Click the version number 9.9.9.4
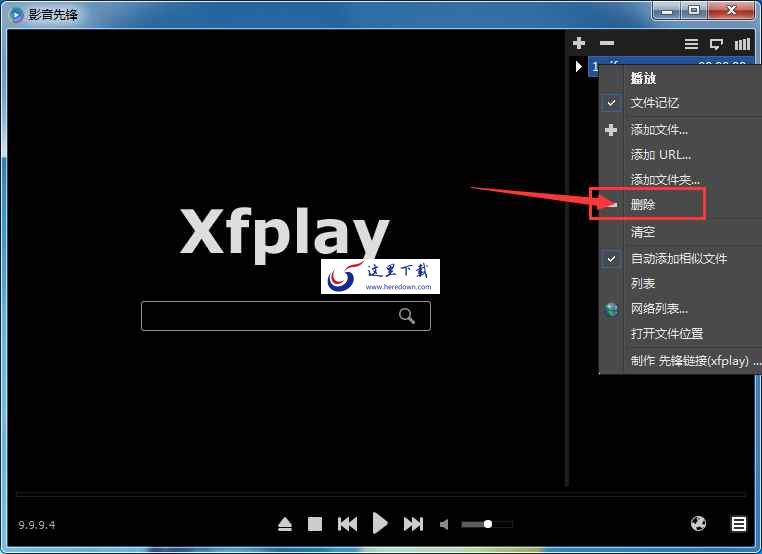The width and height of the screenshot is (762, 554). 36,525
